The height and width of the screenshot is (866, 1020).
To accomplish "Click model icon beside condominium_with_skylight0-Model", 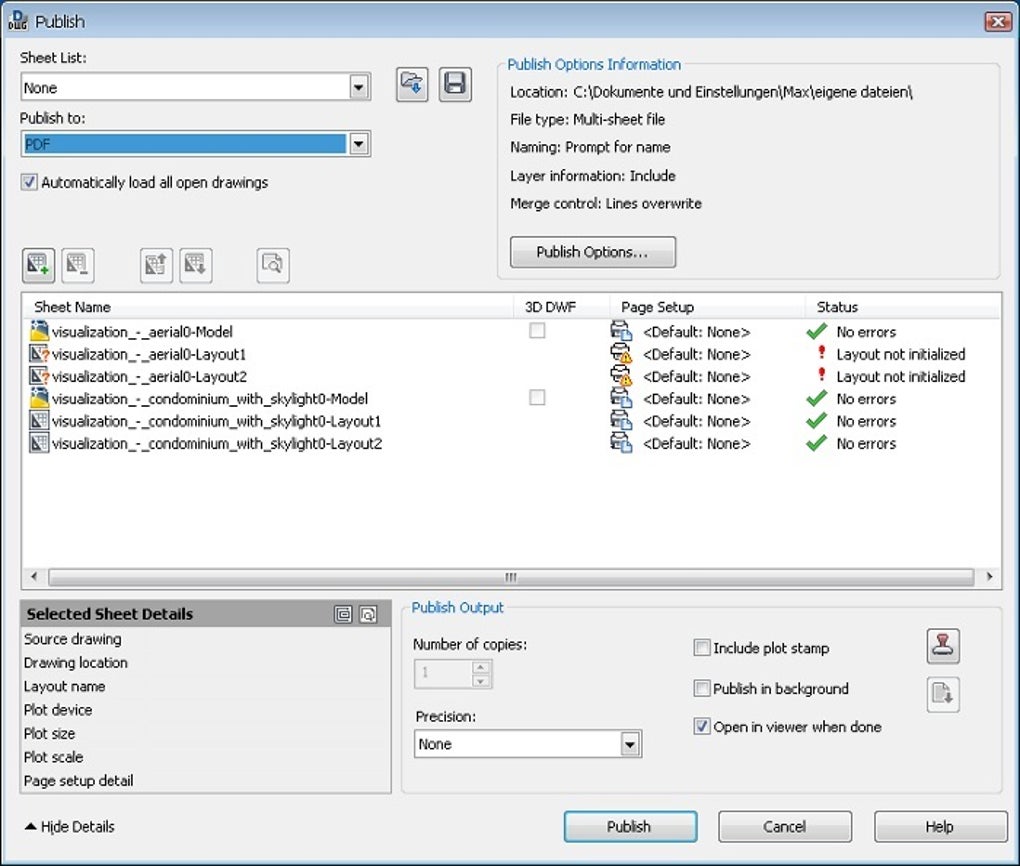I will pos(40,398).
